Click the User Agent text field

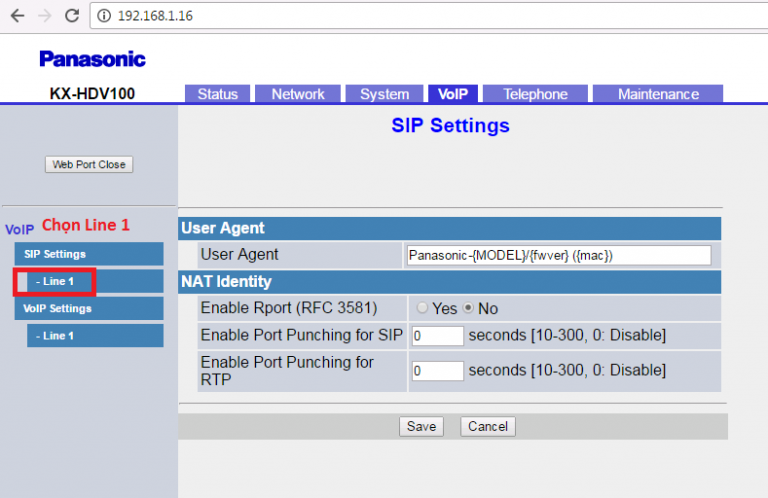click(x=558, y=255)
